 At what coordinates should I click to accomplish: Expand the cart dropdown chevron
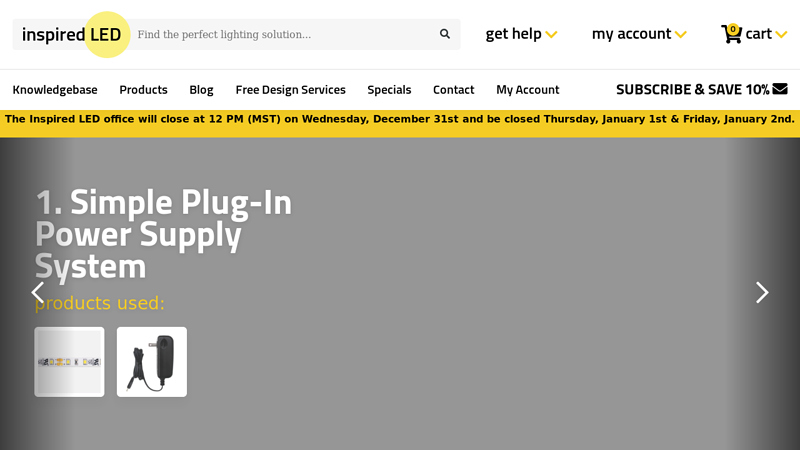click(781, 35)
